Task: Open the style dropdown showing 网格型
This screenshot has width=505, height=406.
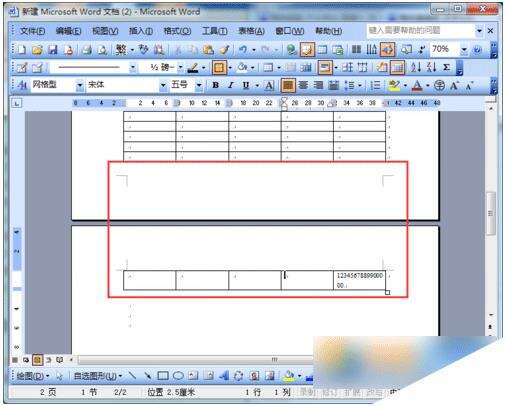Action: pyautogui.click(x=79, y=86)
